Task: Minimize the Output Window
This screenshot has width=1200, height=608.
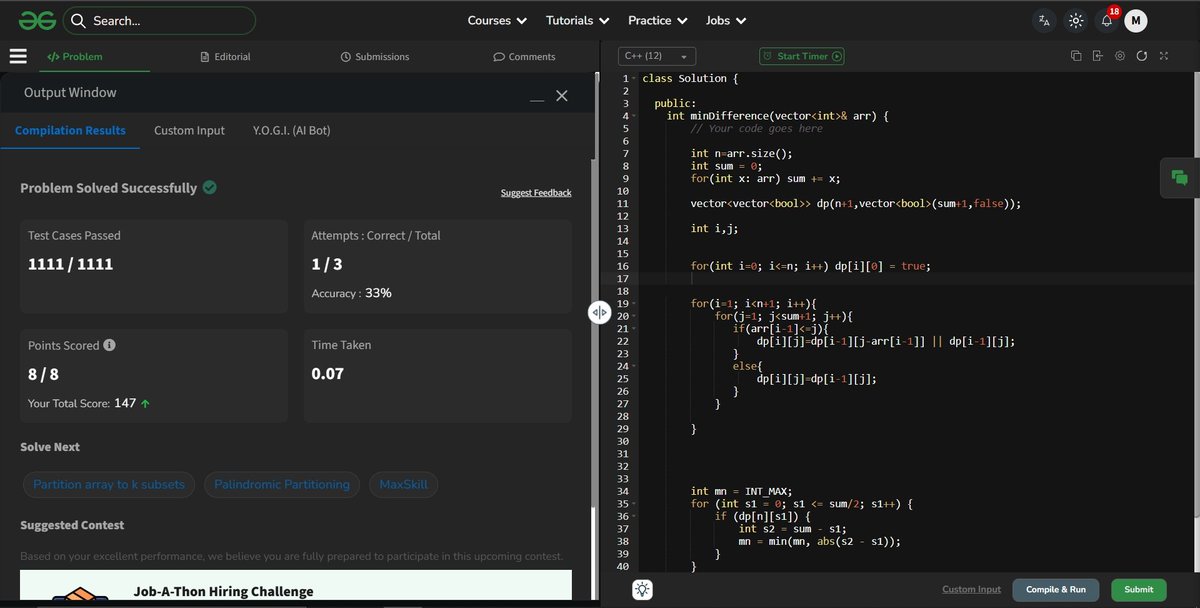Action: (x=537, y=98)
